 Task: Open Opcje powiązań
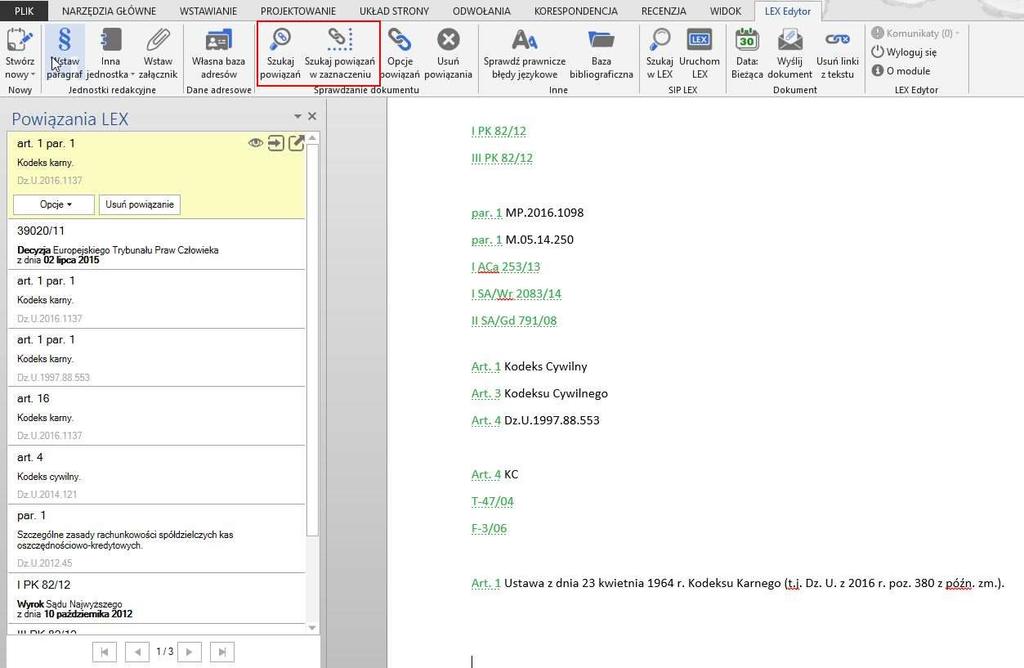click(x=399, y=54)
